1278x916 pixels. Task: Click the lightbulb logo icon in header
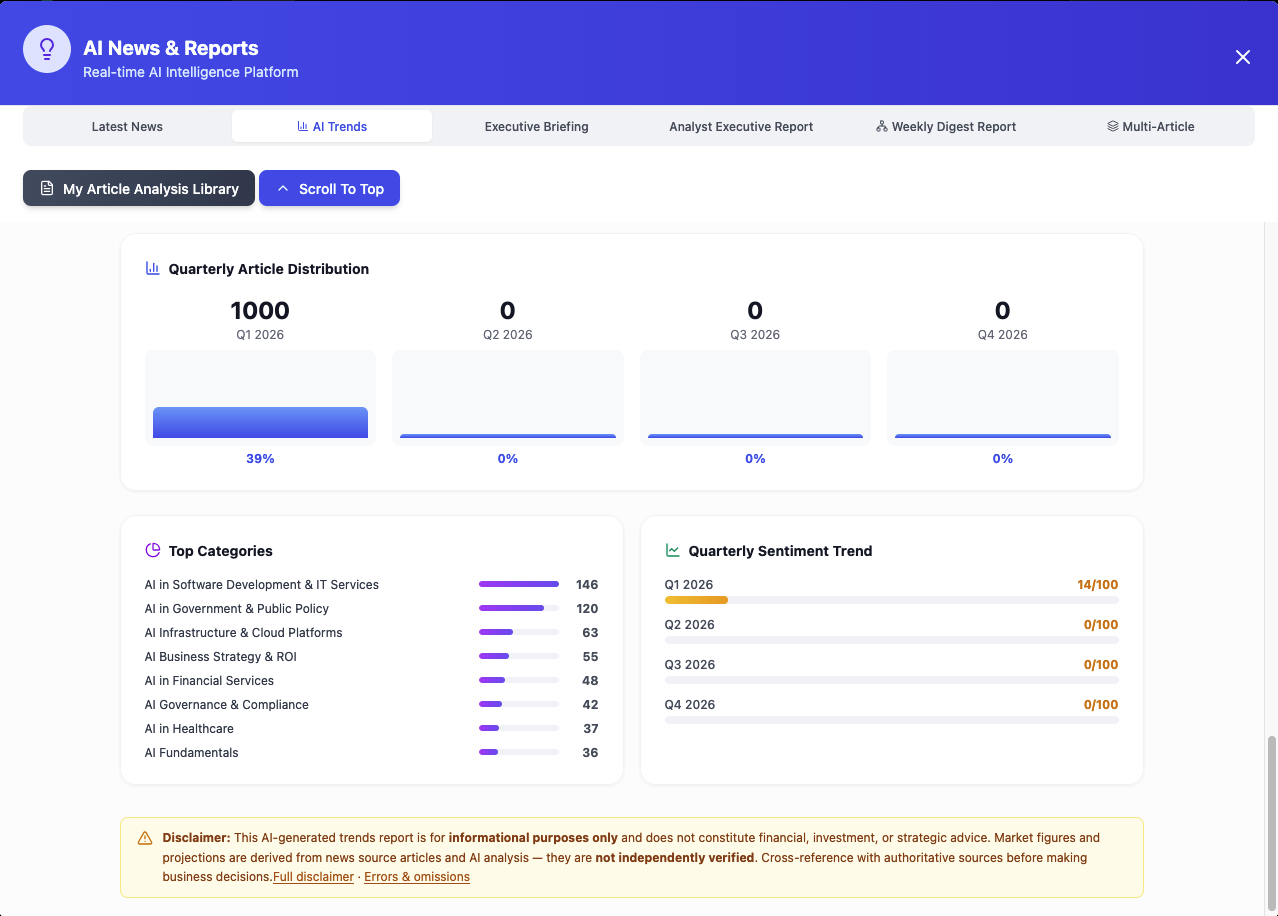click(47, 49)
